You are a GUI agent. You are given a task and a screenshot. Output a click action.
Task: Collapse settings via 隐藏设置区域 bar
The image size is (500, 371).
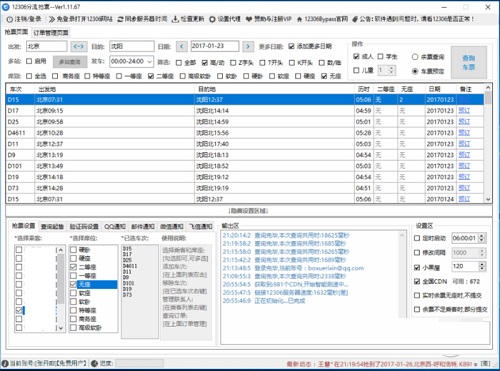point(249,211)
